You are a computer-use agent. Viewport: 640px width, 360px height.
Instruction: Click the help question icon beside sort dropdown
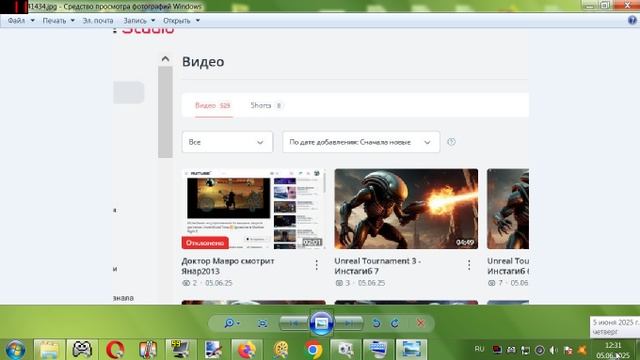point(451,142)
